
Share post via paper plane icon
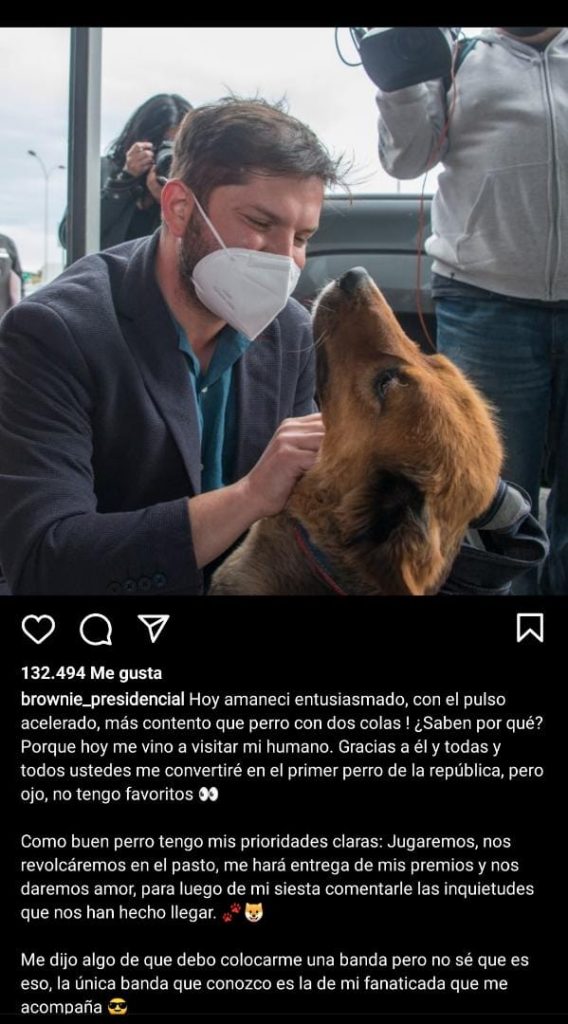click(154, 628)
